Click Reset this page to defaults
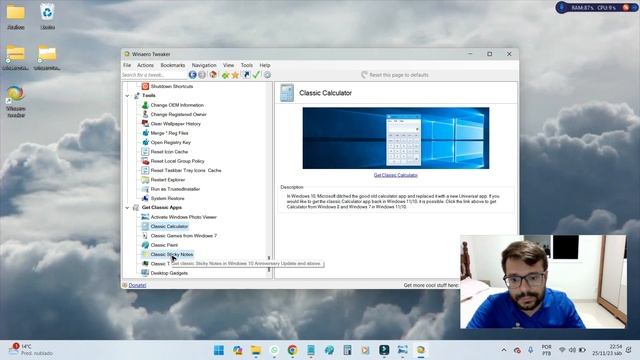The image size is (640, 360). tap(395, 75)
